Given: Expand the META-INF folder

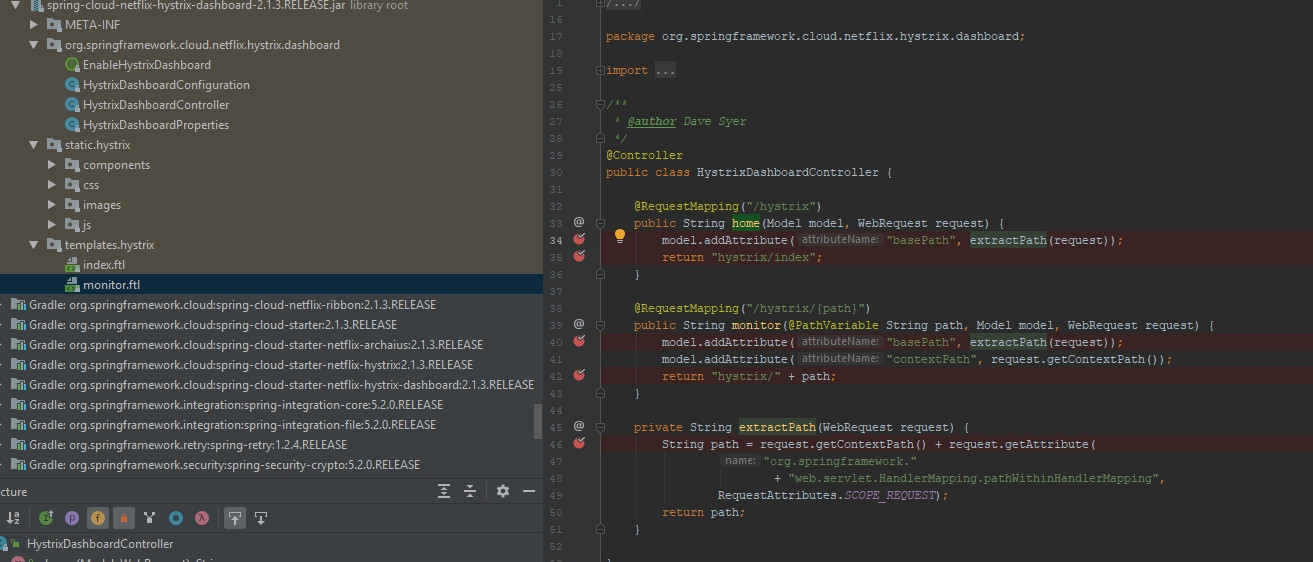Looking at the screenshot, I should (x=35, y=25).
